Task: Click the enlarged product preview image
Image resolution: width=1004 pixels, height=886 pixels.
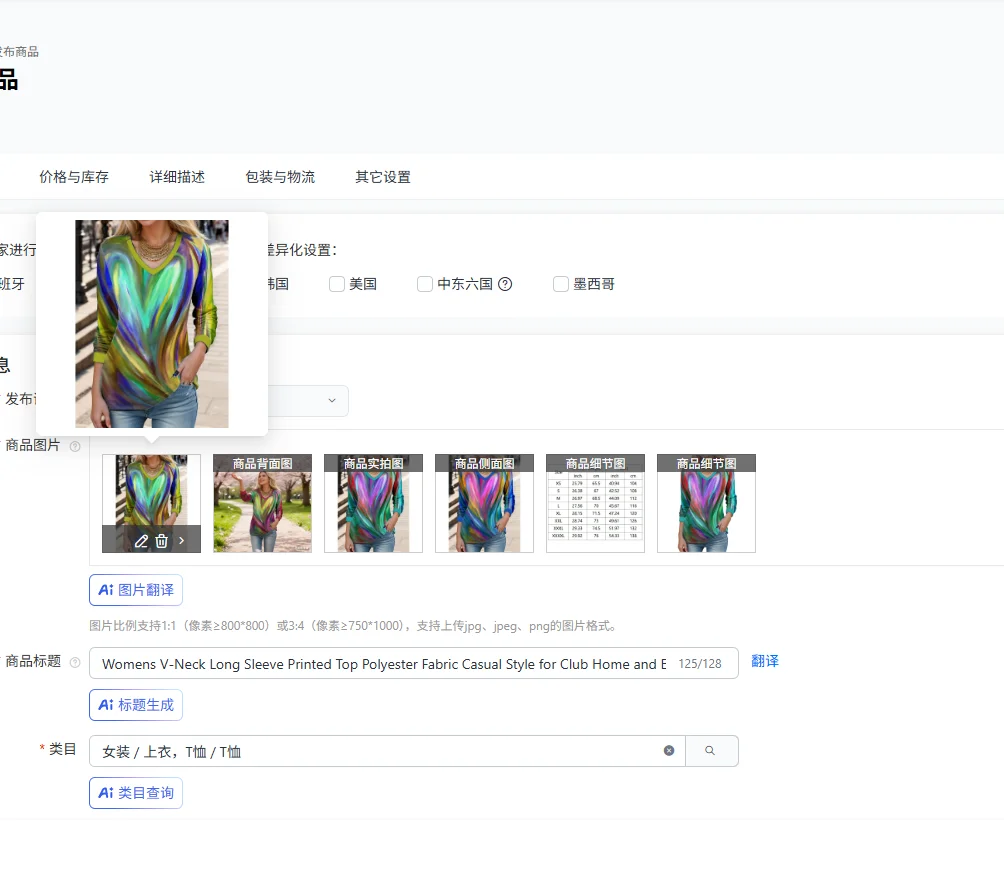Action: (152, 324)
